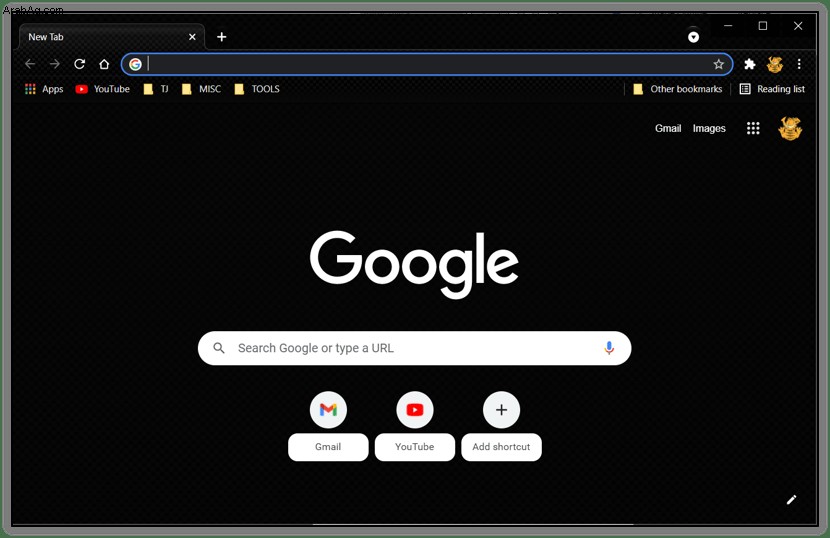Open the Apps bookmark shortcut

[x=44, y=89]
